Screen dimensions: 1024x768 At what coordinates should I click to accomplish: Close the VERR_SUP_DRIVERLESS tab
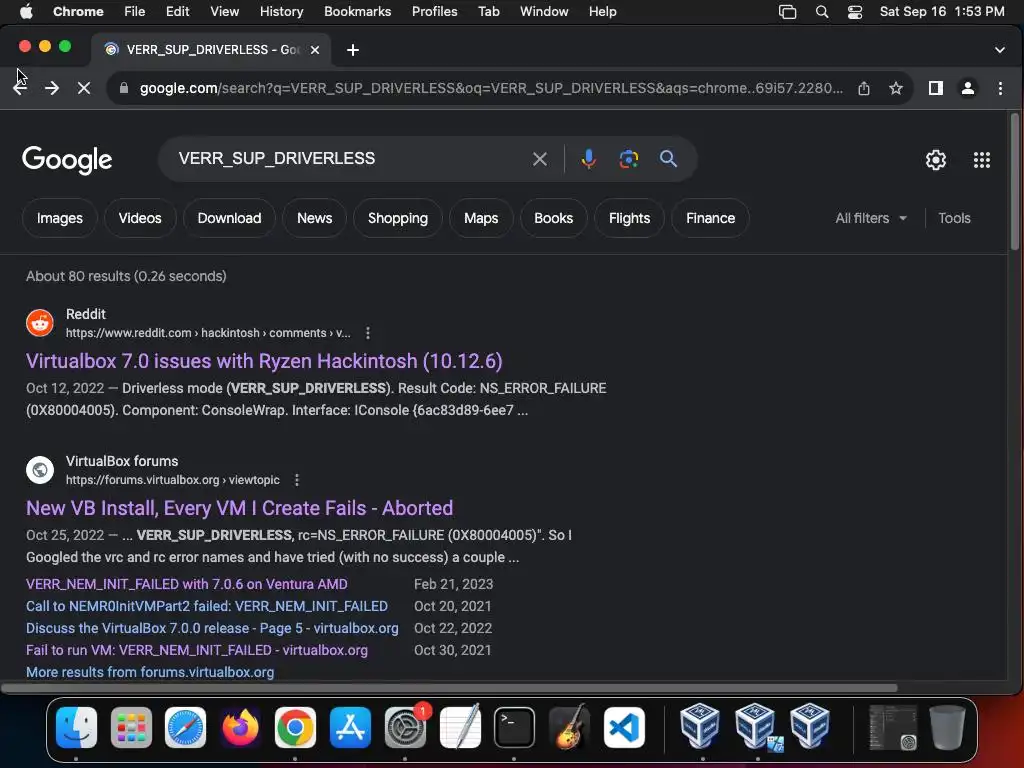coord(315,50)
